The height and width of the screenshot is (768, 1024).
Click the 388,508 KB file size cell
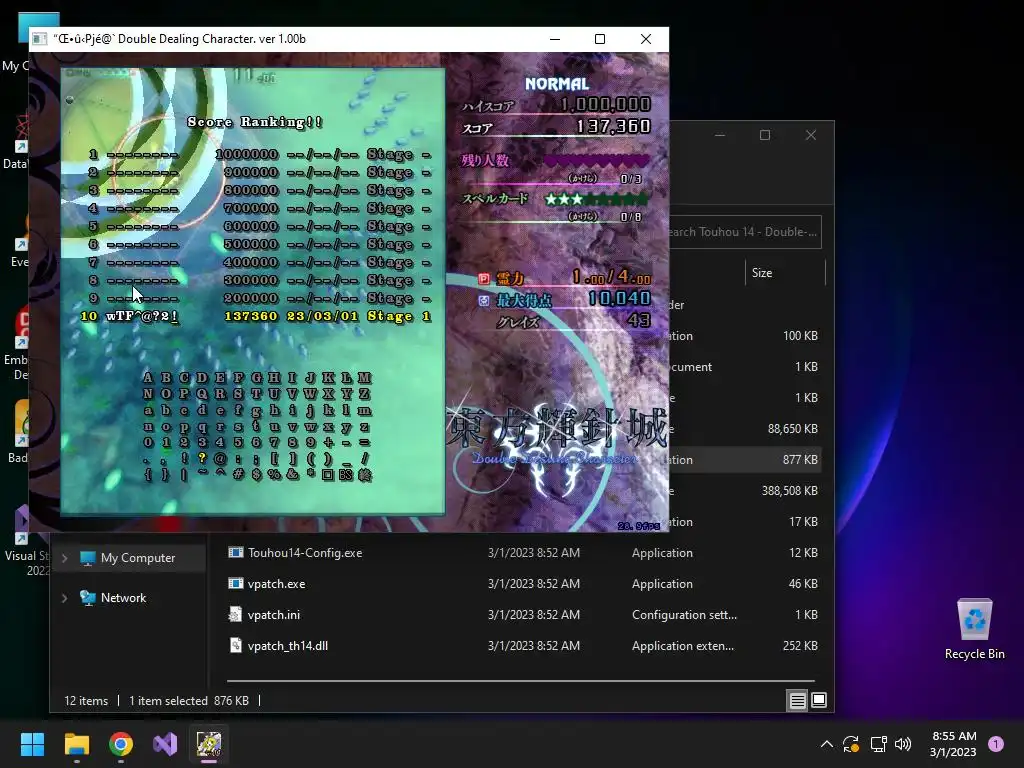click(x=790, y=490)
